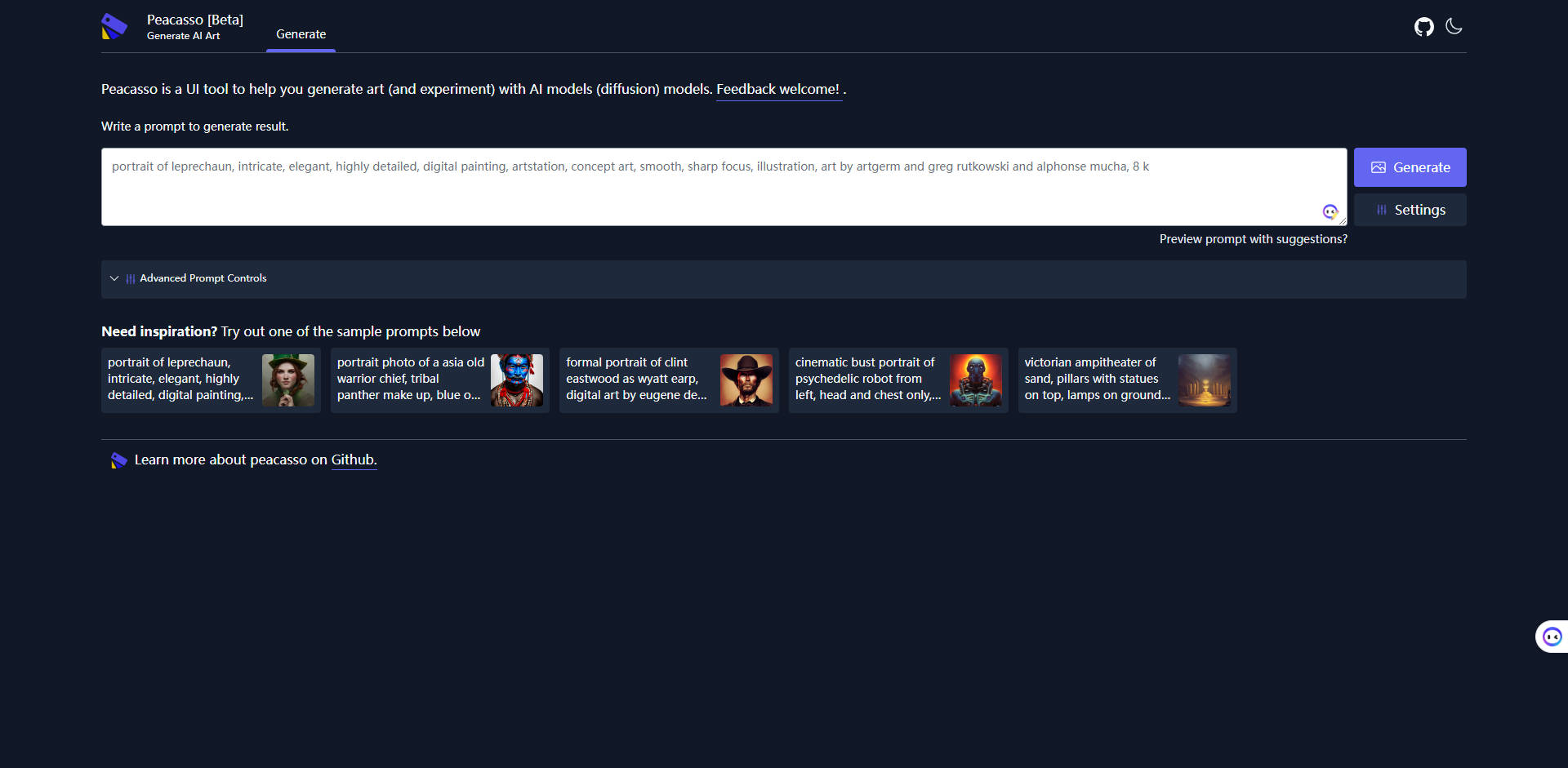
Task: Click the Peacasso logo in the header
Action: point(114,26)
